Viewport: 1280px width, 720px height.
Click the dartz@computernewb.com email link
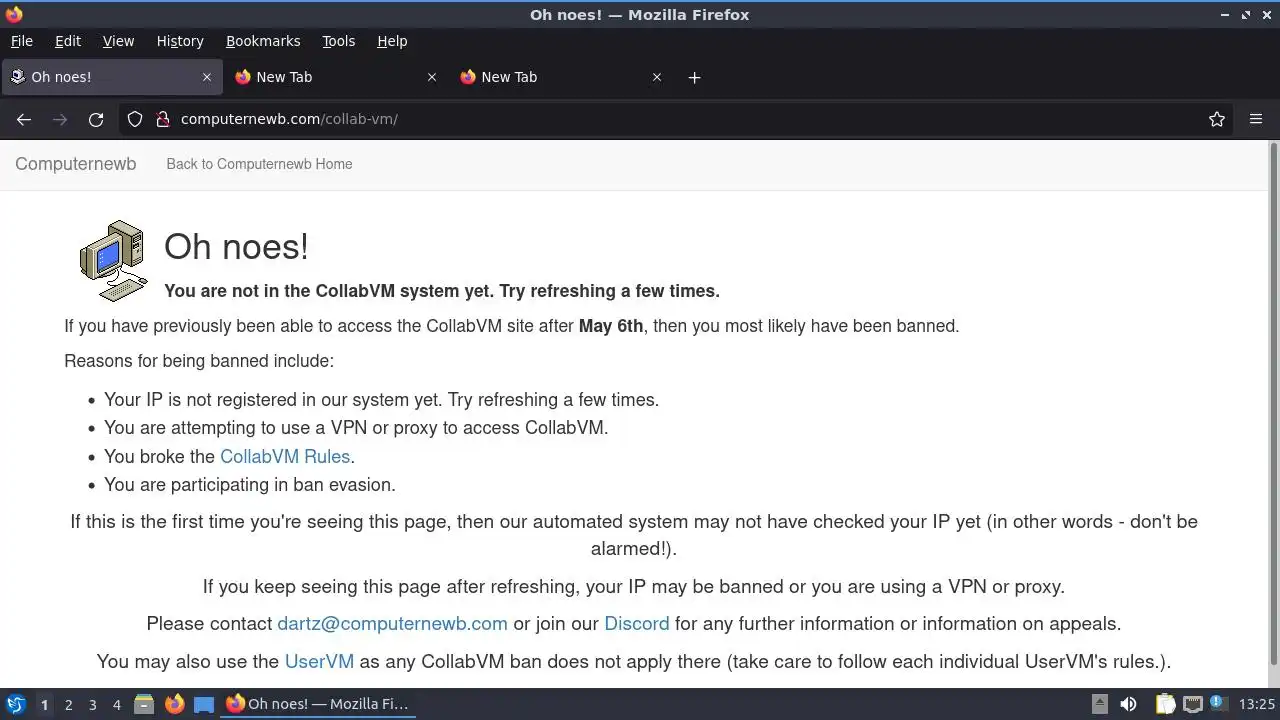point(392,623)
